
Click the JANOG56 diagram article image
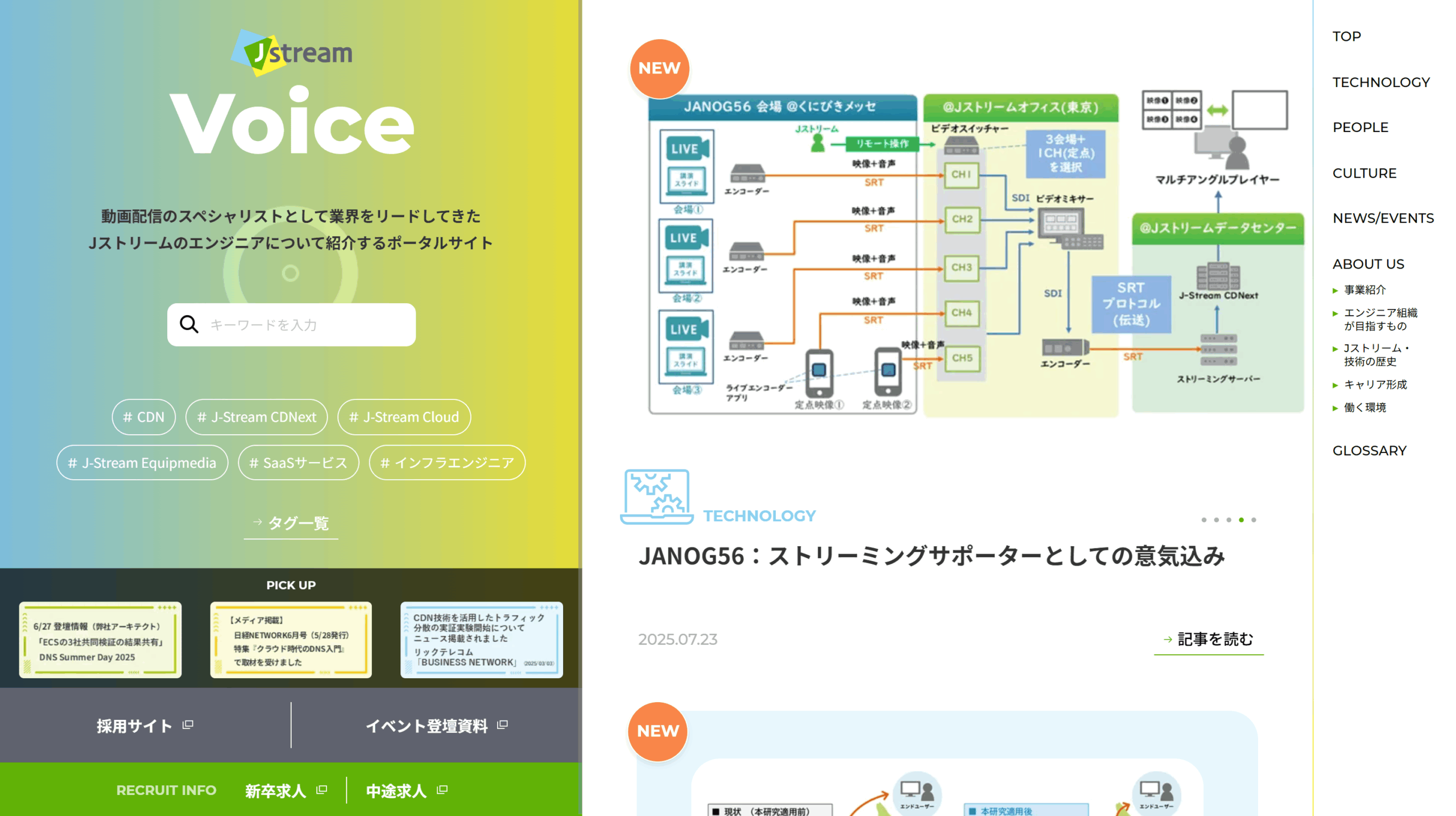click(x=975, y=253)
